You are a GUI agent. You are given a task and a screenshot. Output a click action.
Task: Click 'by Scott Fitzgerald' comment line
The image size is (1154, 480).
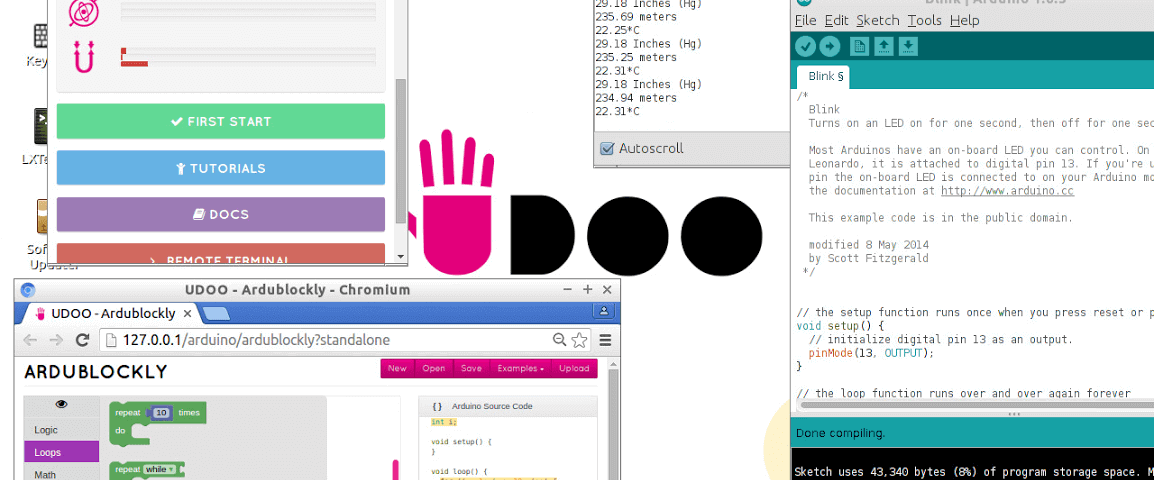click(x=868, y=258)
